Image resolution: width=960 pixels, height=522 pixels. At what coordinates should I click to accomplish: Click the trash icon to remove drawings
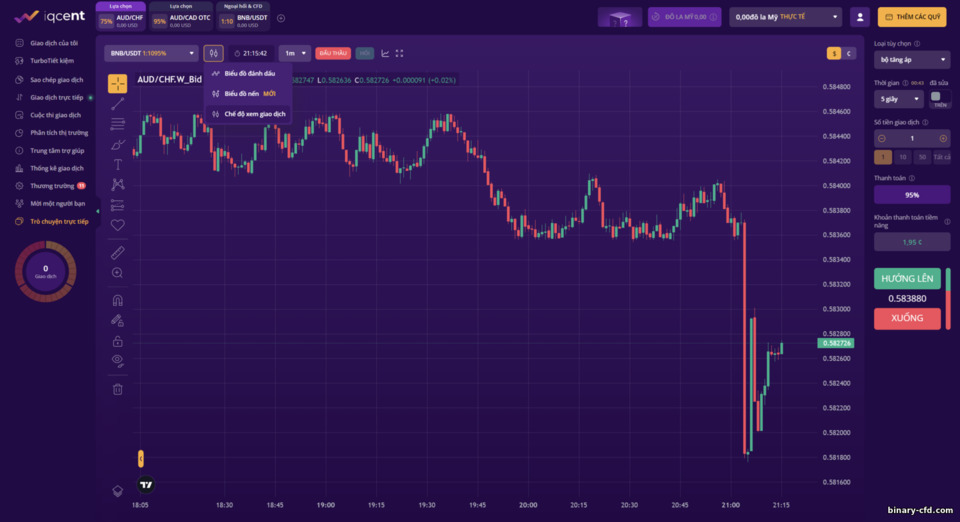118,389
